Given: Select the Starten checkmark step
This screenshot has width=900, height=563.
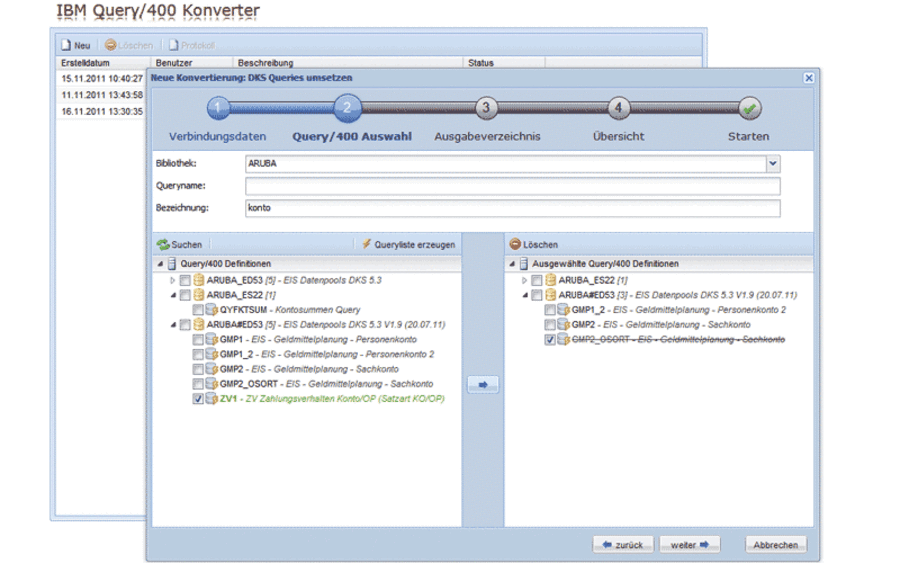Looking at the screenshot, I should [x=749, y=108].
